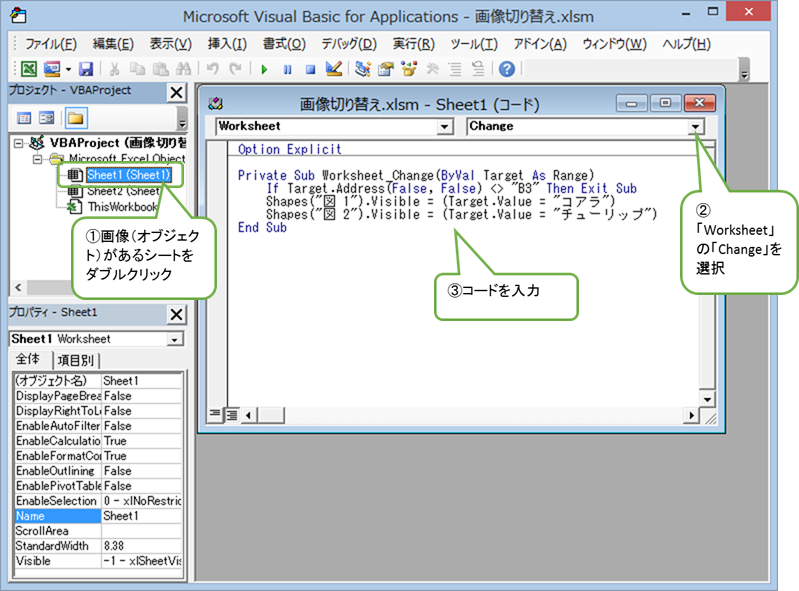The height and width of the screenshot is (591, 799).
Task: Collapse the VBAProject tree node
Action: click(18, 143)
